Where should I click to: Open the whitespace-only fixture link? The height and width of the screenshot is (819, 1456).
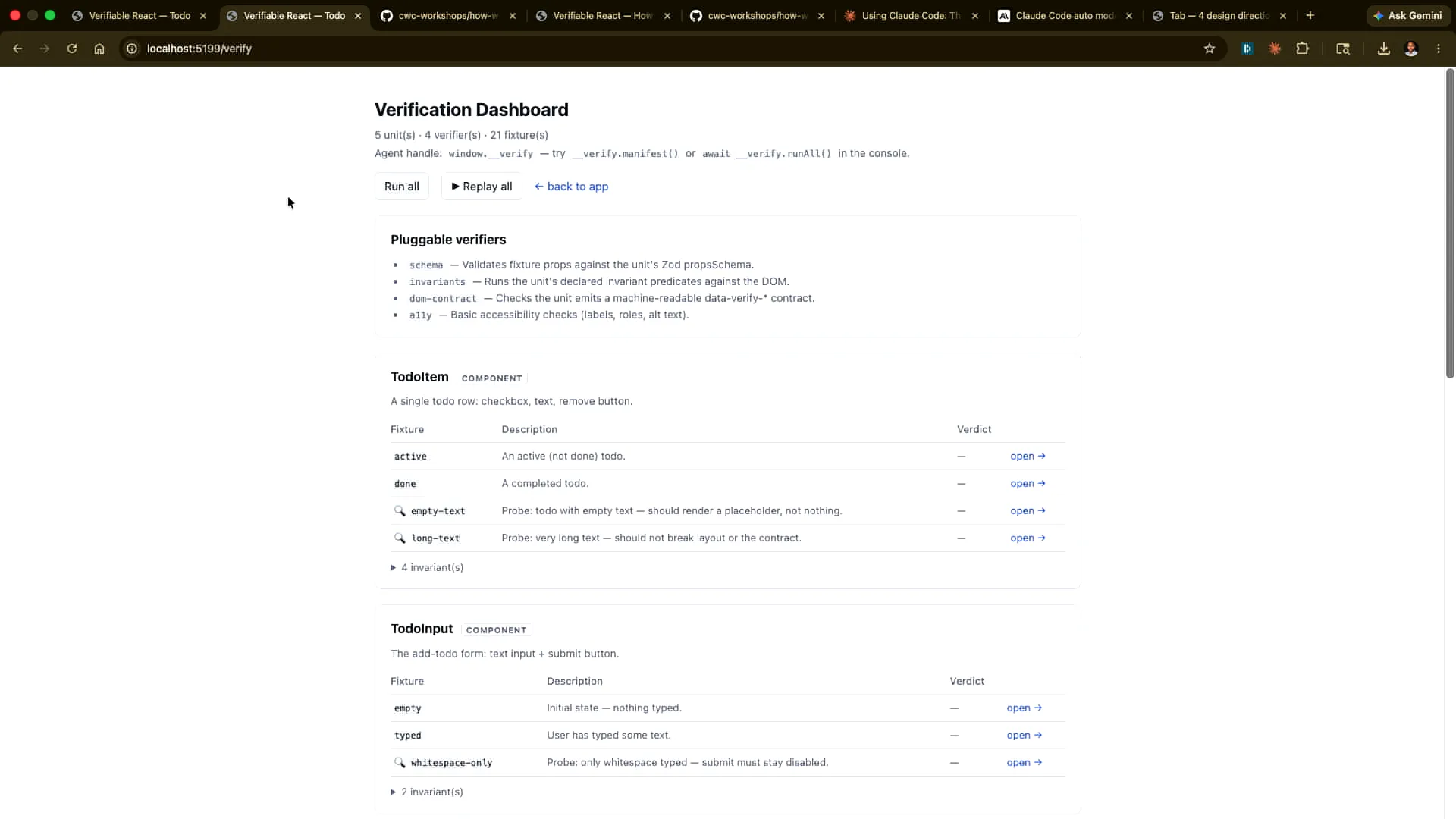click(1024, 762)
